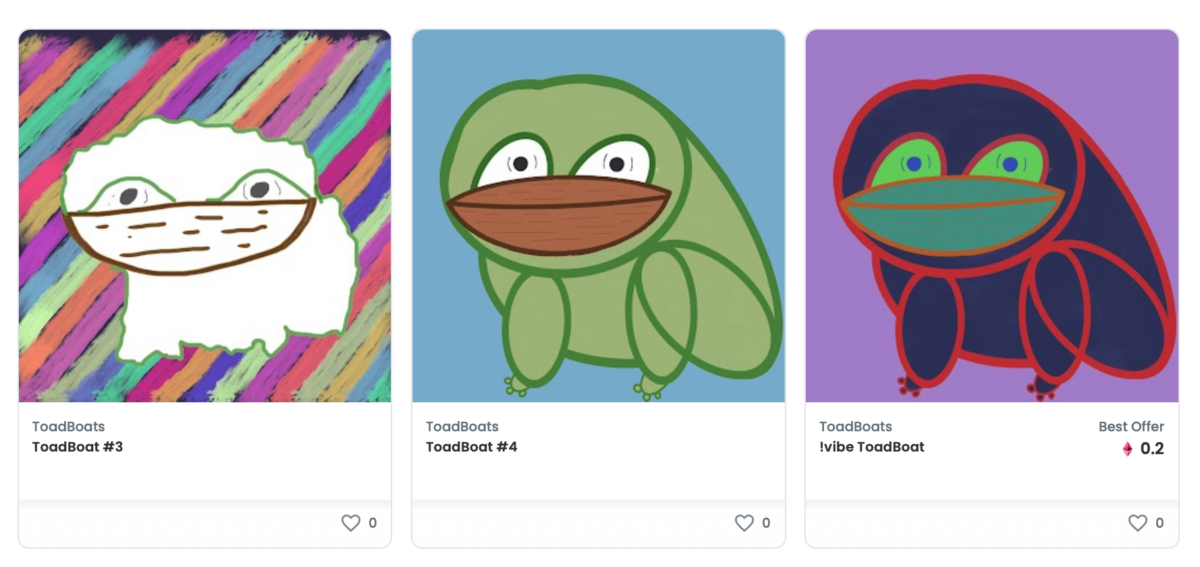
Task: Favorite ToadBoat #3 with the heart icon
Action: point(350,523)
